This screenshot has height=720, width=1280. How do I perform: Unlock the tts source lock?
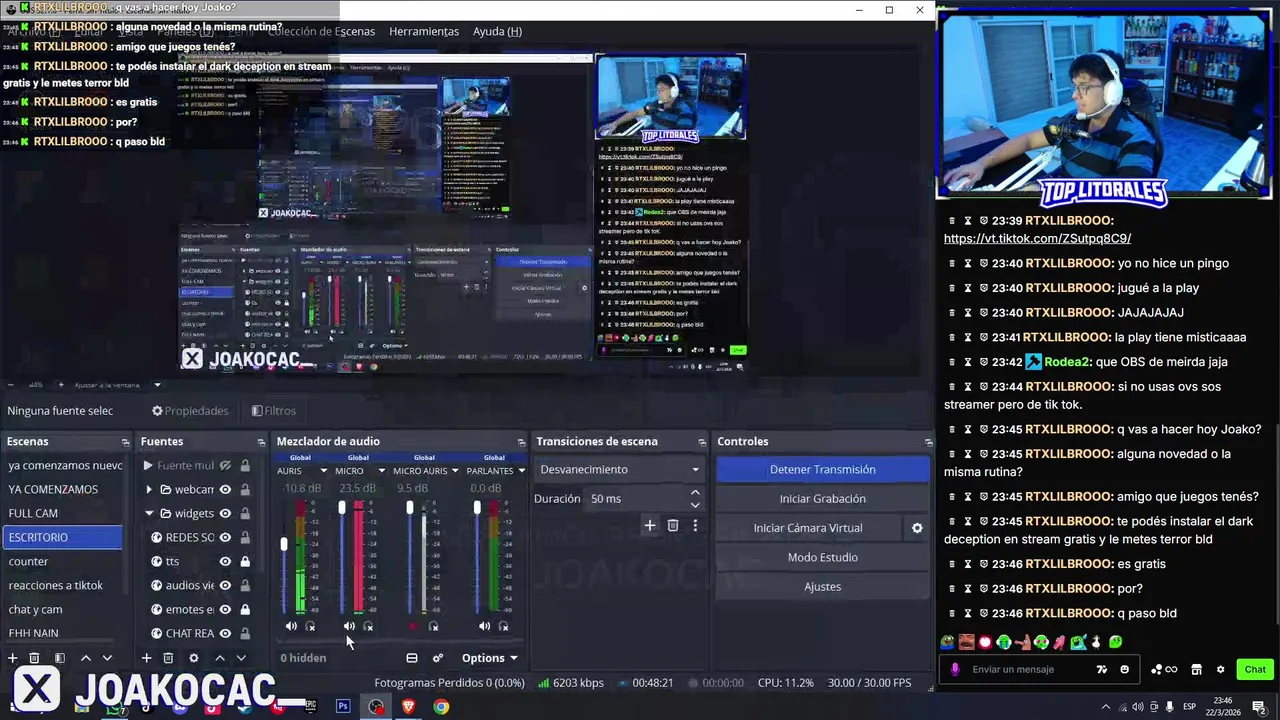245,561
